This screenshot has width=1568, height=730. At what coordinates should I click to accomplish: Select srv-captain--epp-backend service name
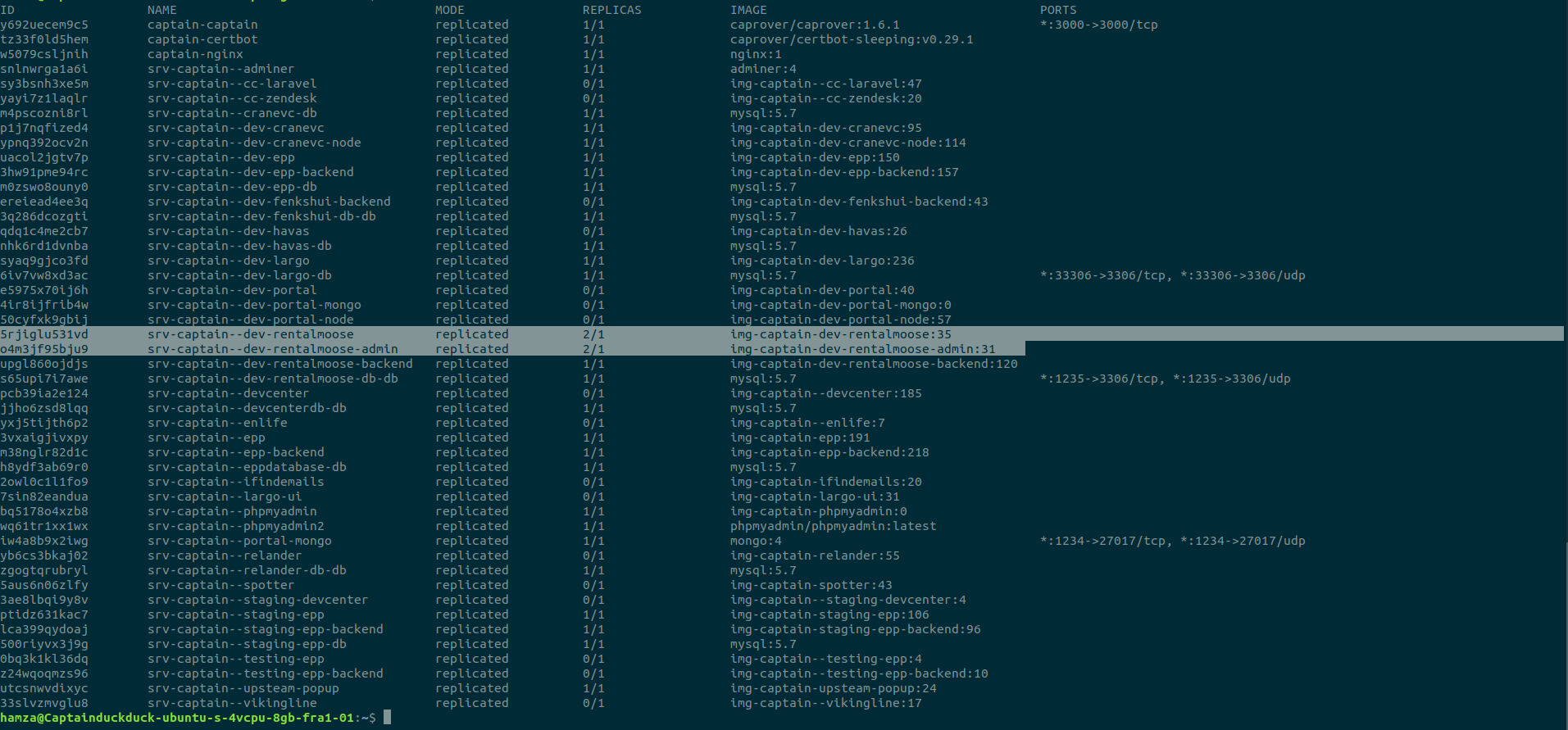236,452
